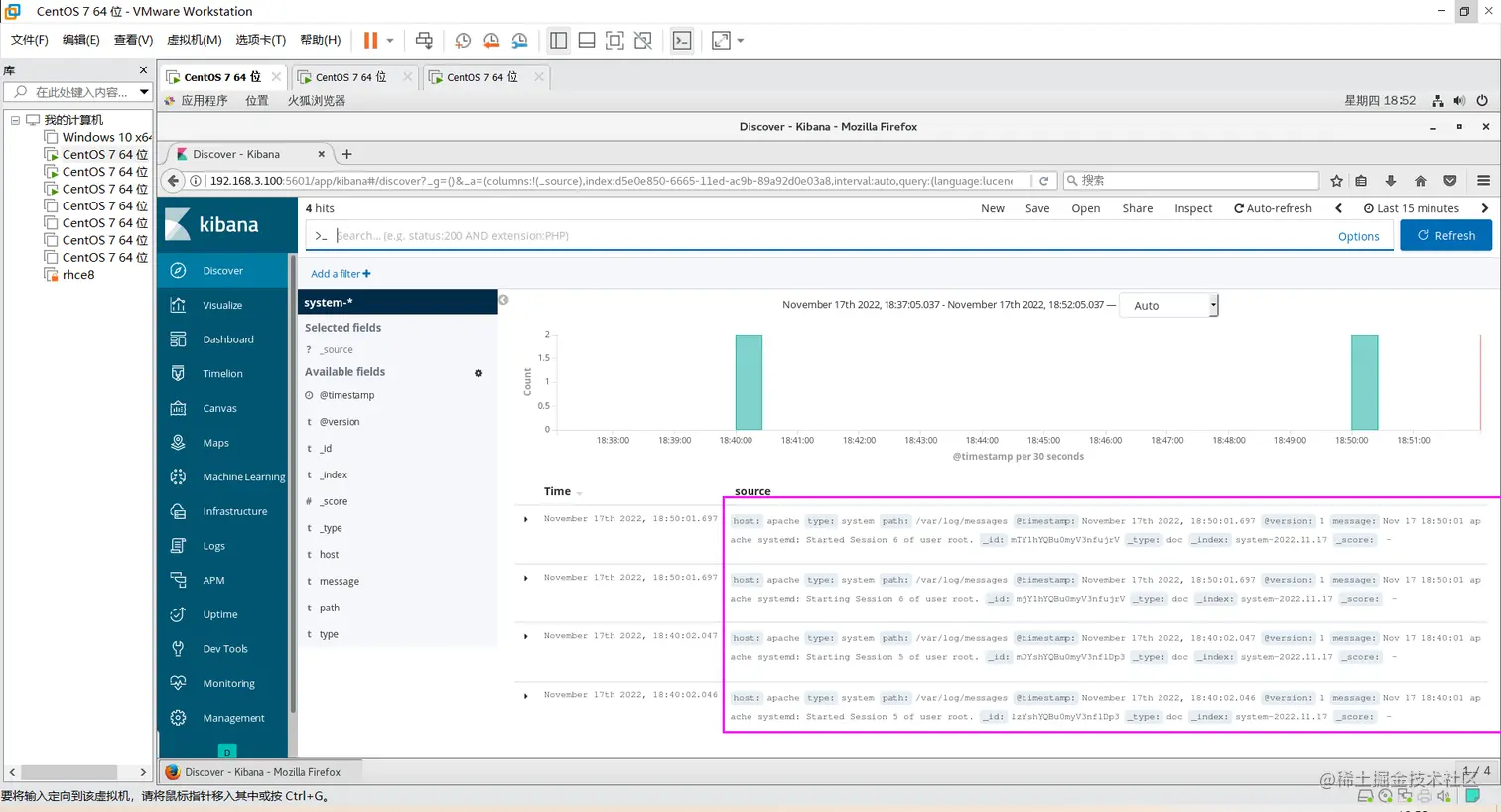This screenshot has width=1501, height=812.
Task: Open Machine Learning section icon
Action: [x=178, y=476]
